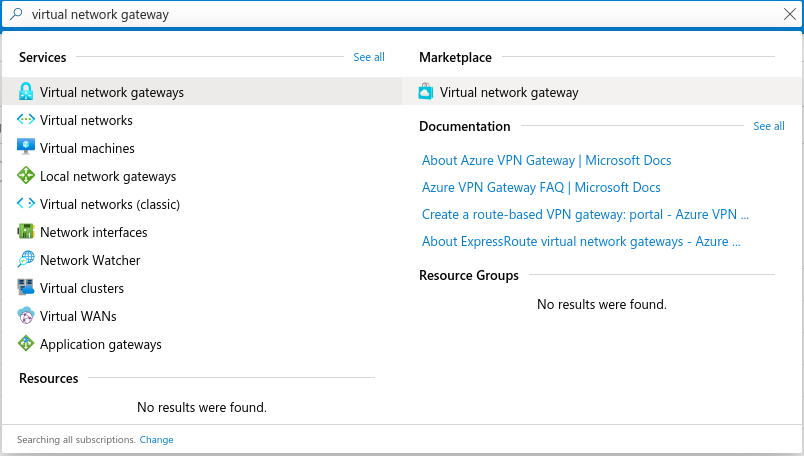Click the Application gateways icon
Screen dimensions: 804x456
pyautogui.click(x=26, y=343)
